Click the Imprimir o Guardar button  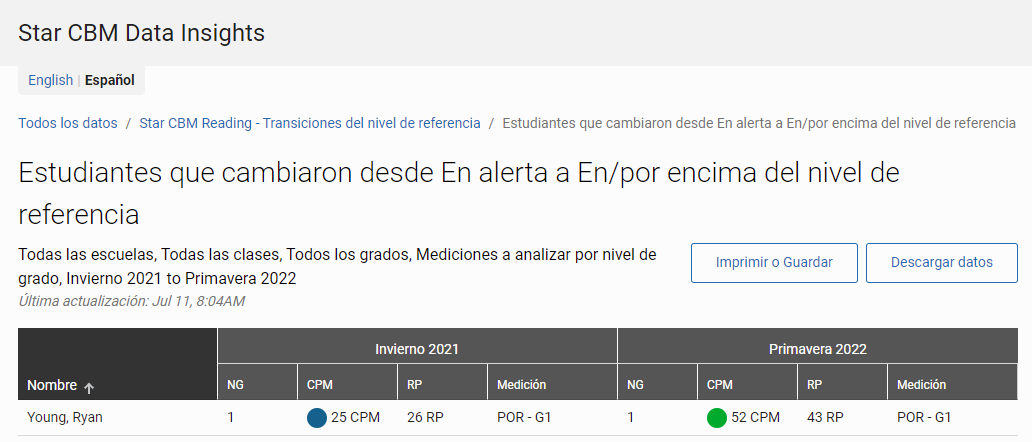click(x=774, y=262)
